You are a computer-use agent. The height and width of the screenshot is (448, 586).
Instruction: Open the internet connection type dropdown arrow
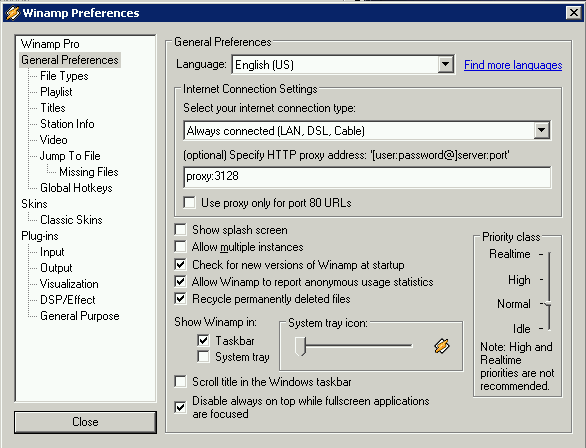pos(541,130)
